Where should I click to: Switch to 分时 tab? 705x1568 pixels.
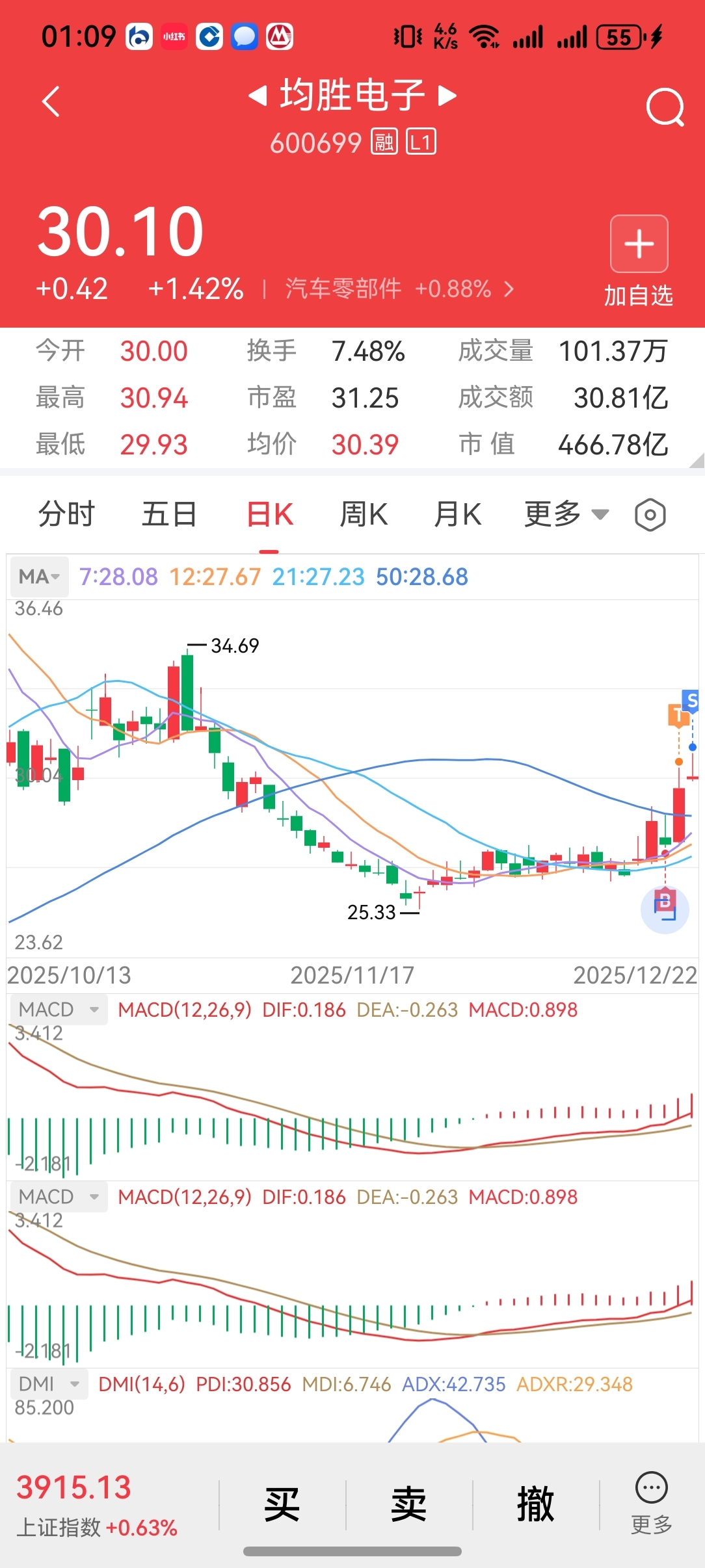click(67, 515)
